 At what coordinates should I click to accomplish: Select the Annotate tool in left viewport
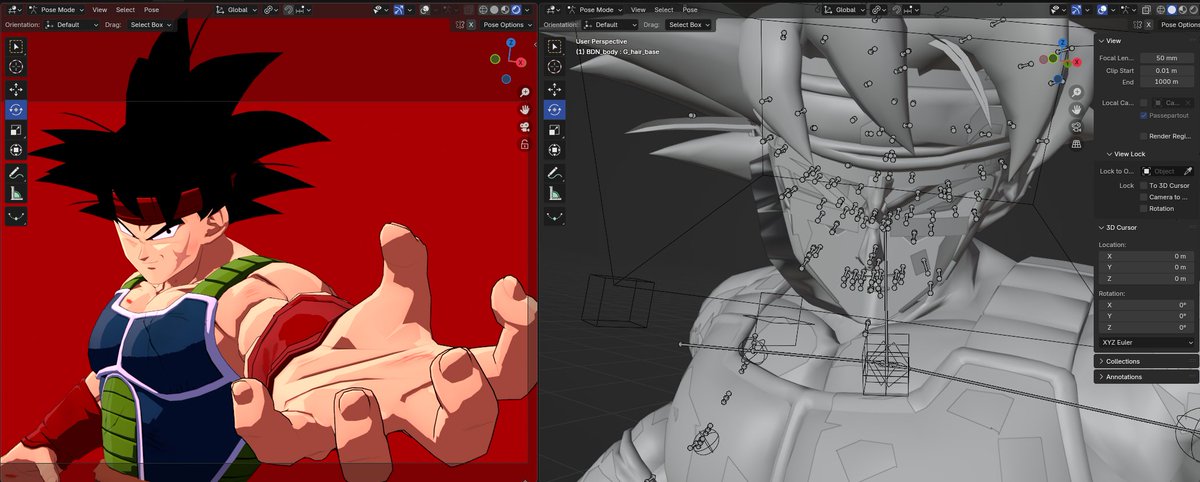[x=17, y=173]
